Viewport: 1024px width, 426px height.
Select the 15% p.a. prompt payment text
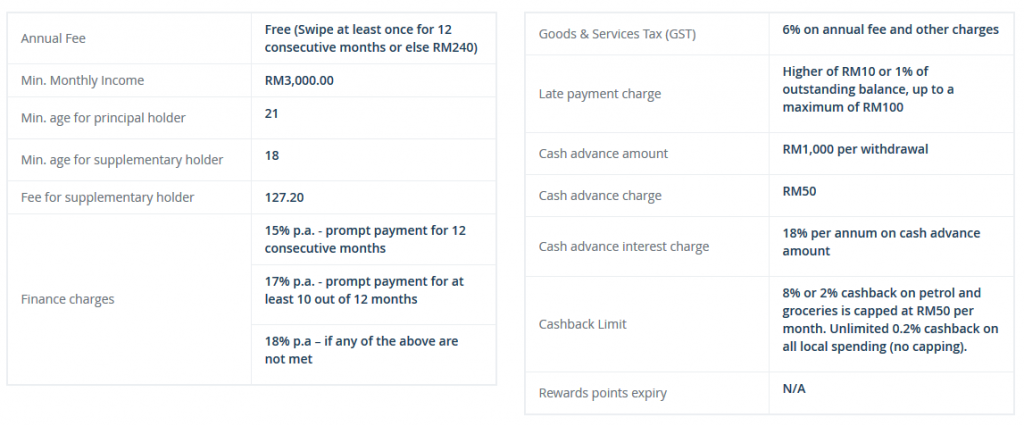coord(365,239)
